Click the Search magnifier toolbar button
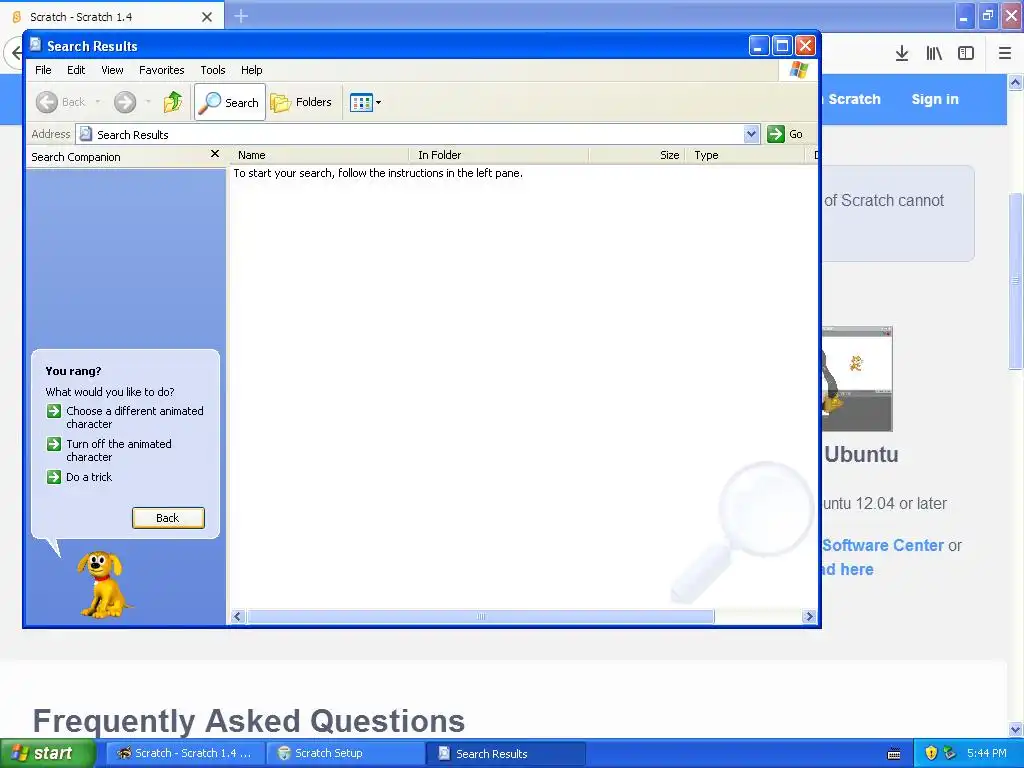This screenshot has height=768, width=1024. pyautogui.click(x=230, y=103)
